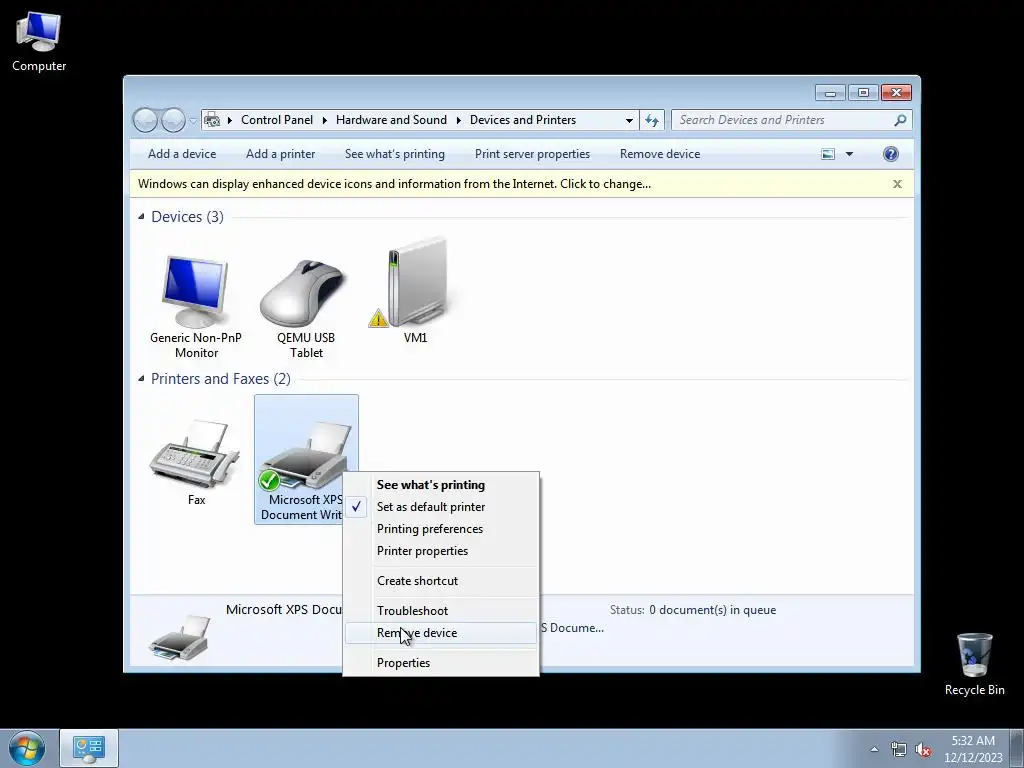Click Hardware and Sound breadcrumb
1024x768 pixels.
(391, 120)
